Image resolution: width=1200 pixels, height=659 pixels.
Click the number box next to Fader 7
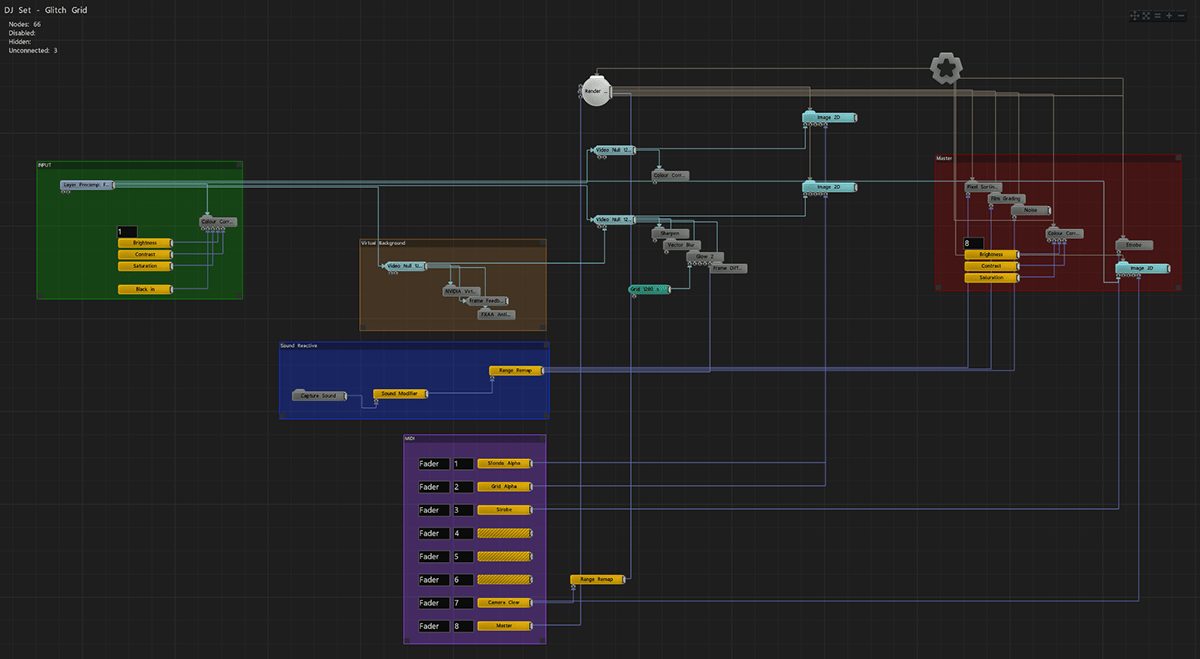point(463,603)
